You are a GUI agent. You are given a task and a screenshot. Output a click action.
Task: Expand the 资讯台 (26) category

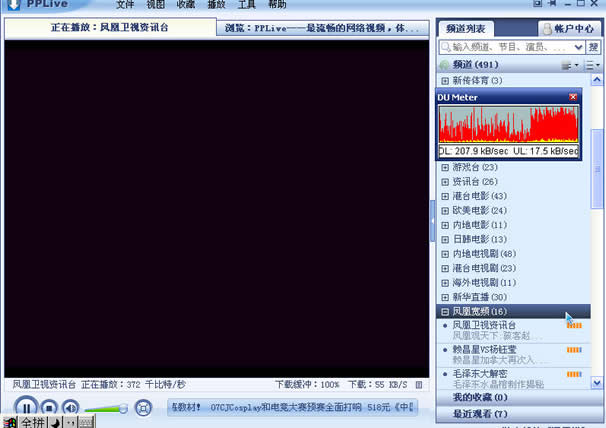point(445,182)
